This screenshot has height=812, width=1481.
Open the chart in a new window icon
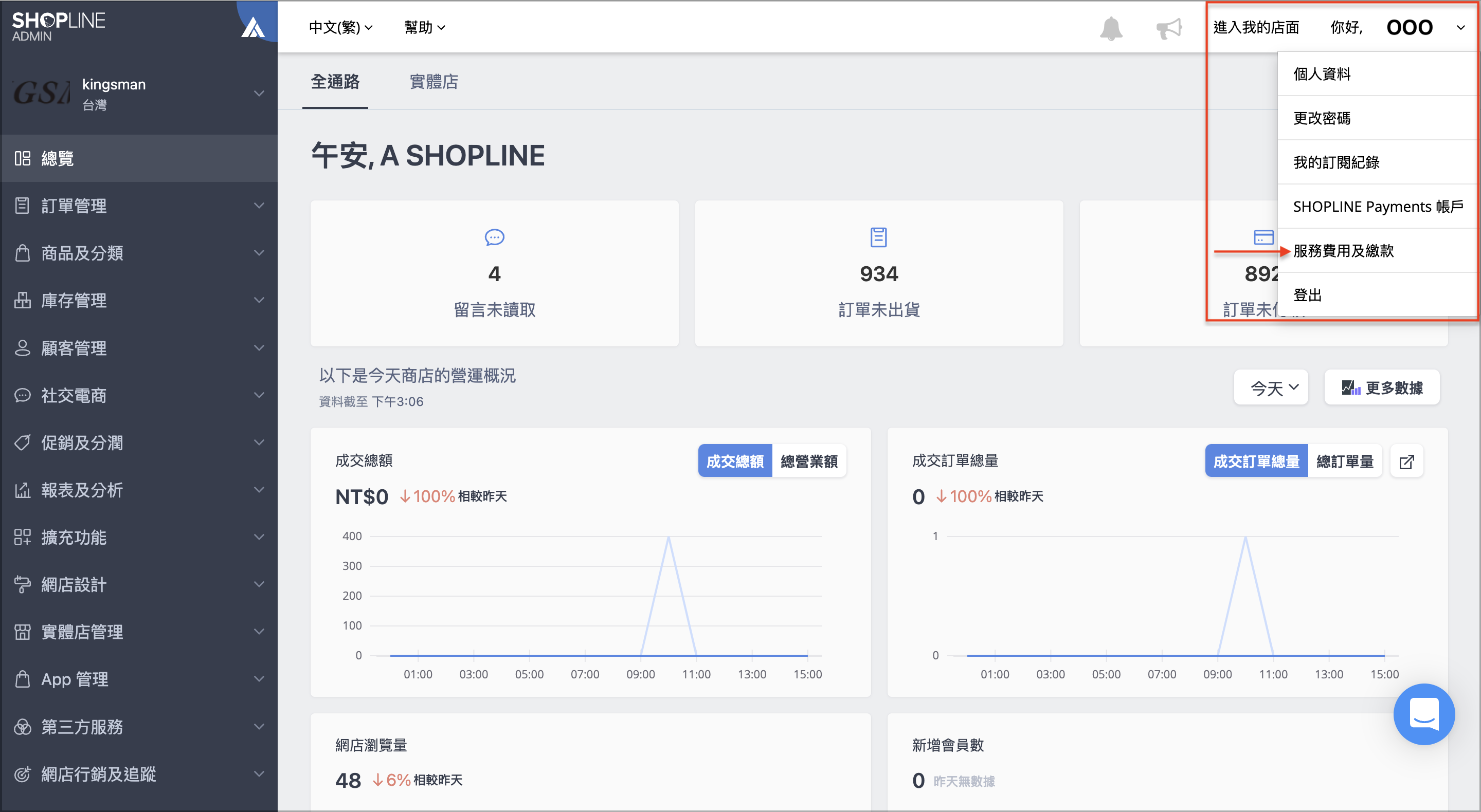(x=1406, y=462)
